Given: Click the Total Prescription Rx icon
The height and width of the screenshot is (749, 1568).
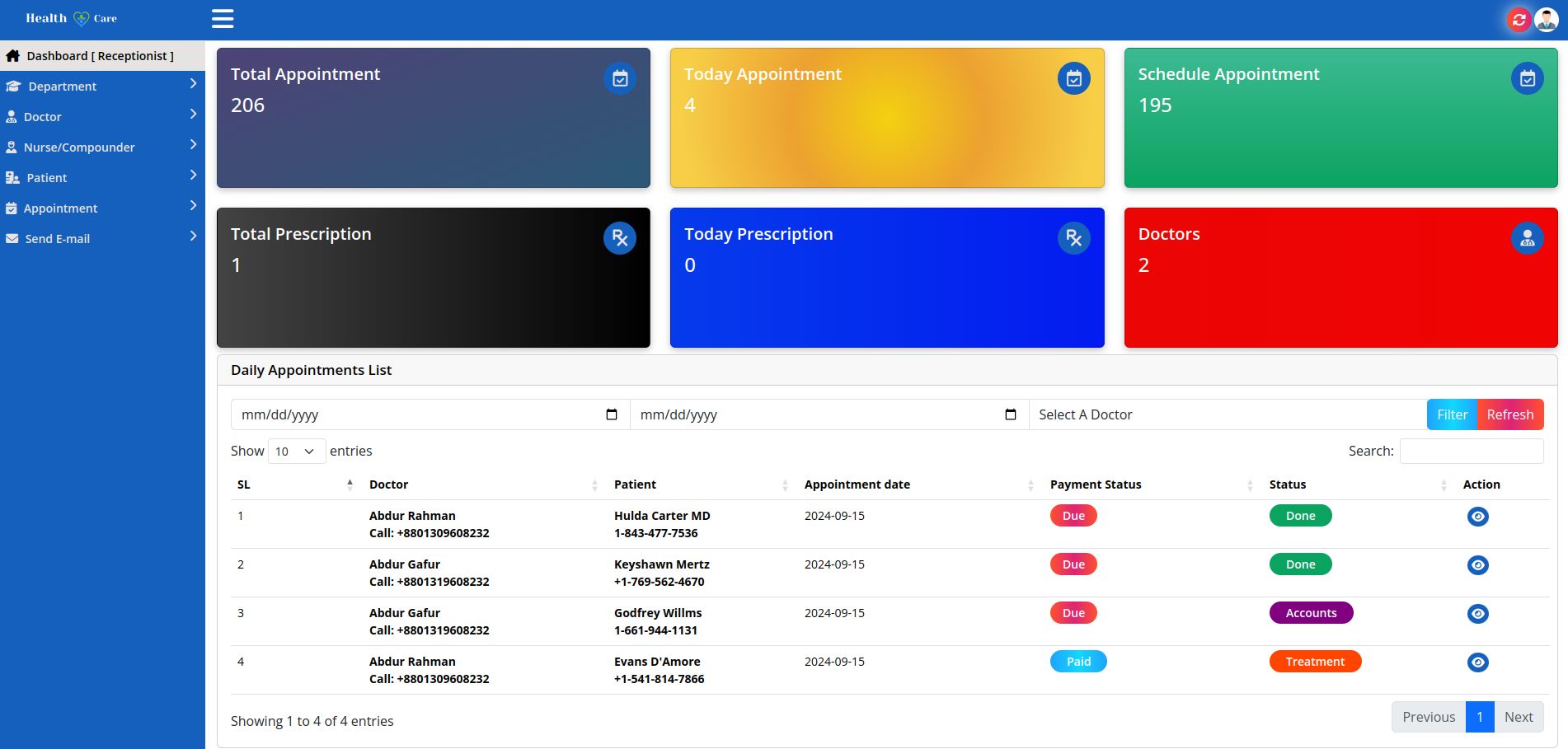Looking at the screenshot, I should 620,238.
